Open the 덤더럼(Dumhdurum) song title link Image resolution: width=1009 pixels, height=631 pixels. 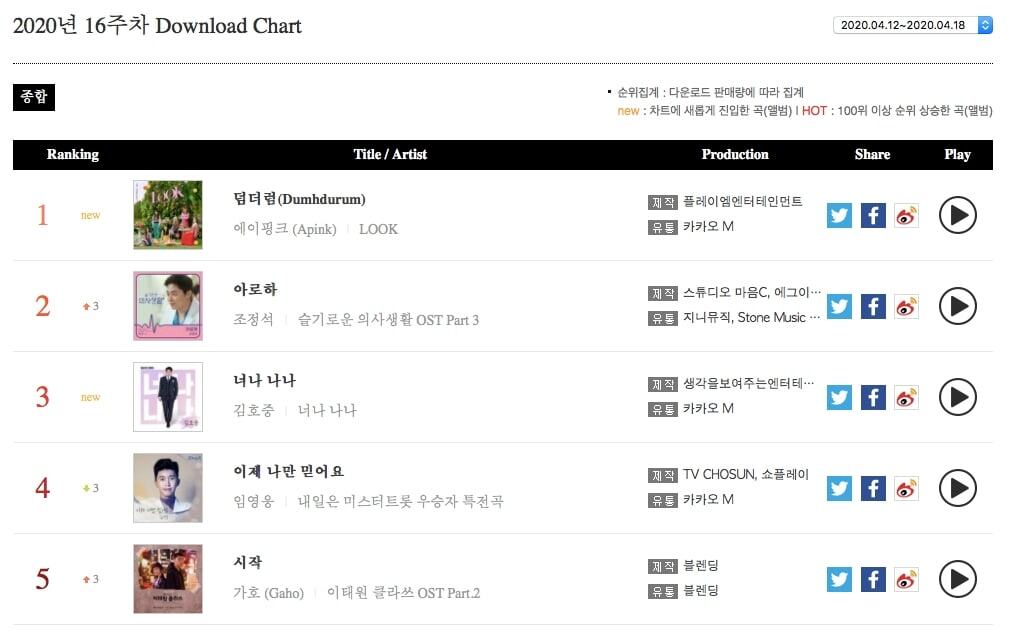(299, 199)
